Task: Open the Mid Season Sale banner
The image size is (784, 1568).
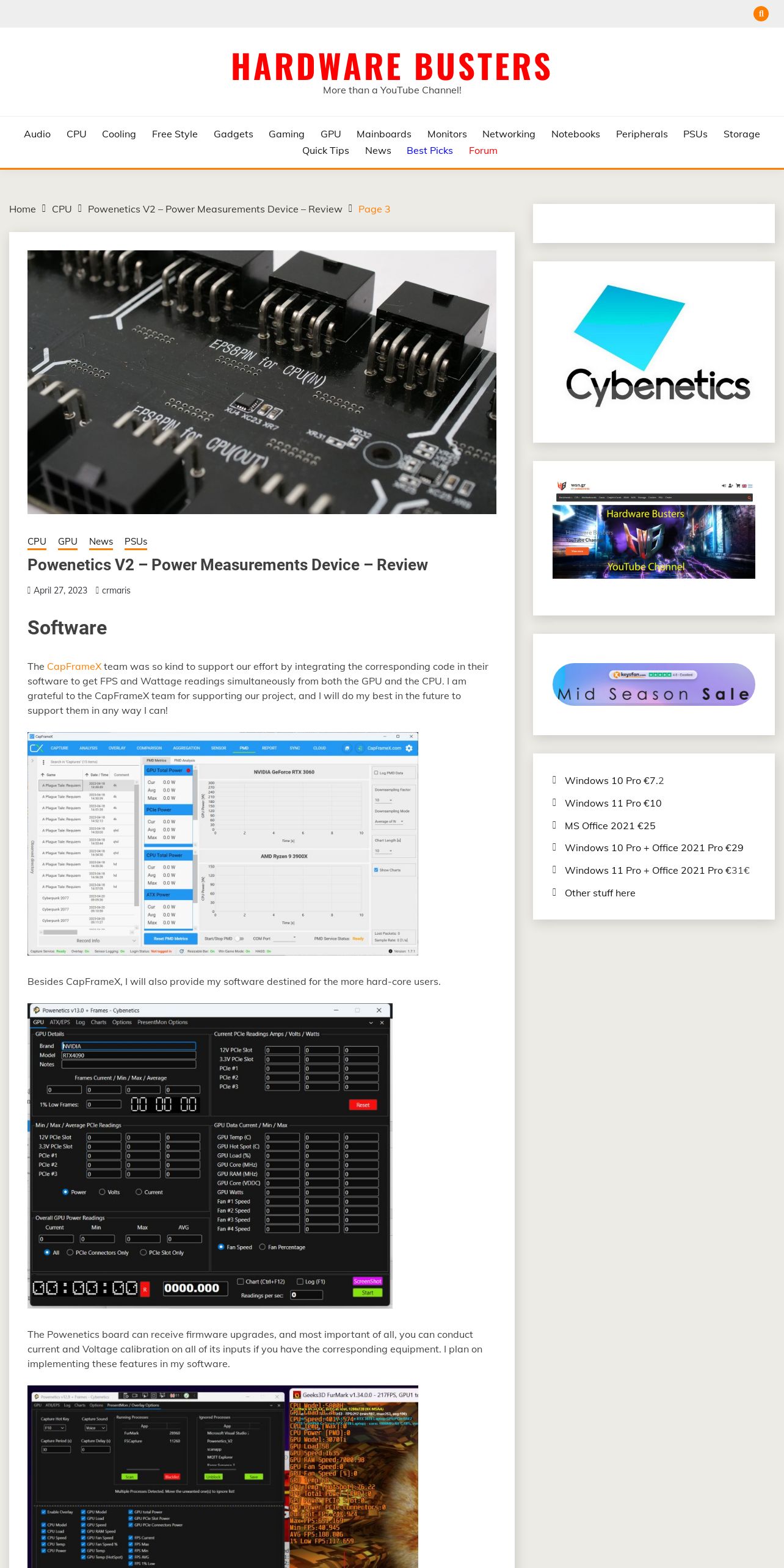Action: 654,684
